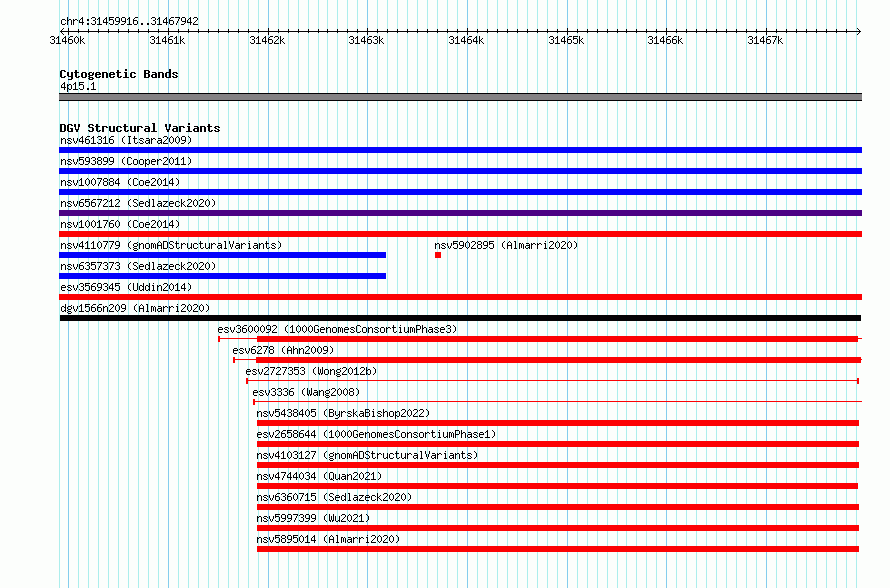Click the 4p15.1 band label

(x=78, y=86)
